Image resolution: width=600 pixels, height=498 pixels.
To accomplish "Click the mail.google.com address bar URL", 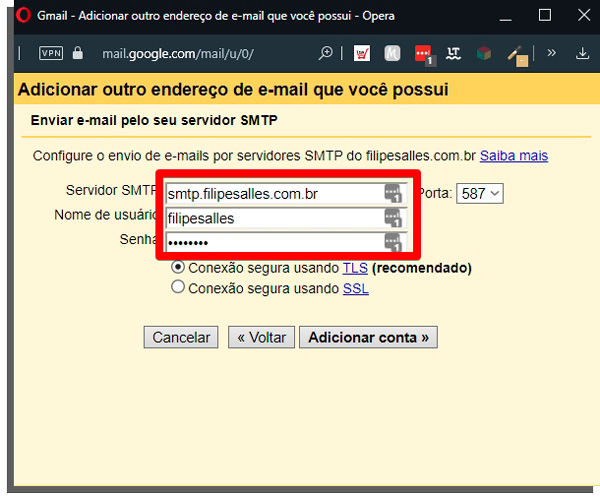I will (x=178, y=54).
